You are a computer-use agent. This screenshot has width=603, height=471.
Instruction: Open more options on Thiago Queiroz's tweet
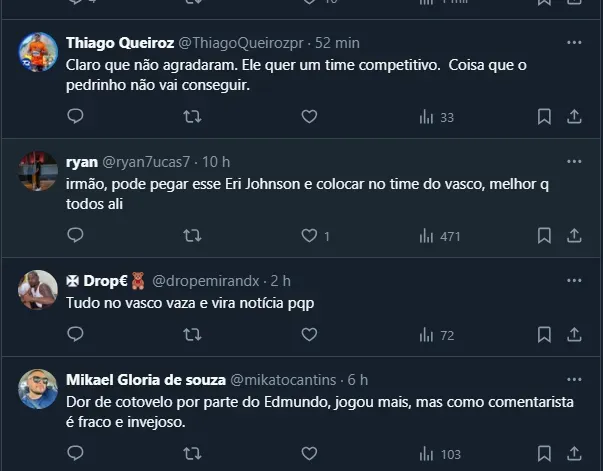point(574,43)
